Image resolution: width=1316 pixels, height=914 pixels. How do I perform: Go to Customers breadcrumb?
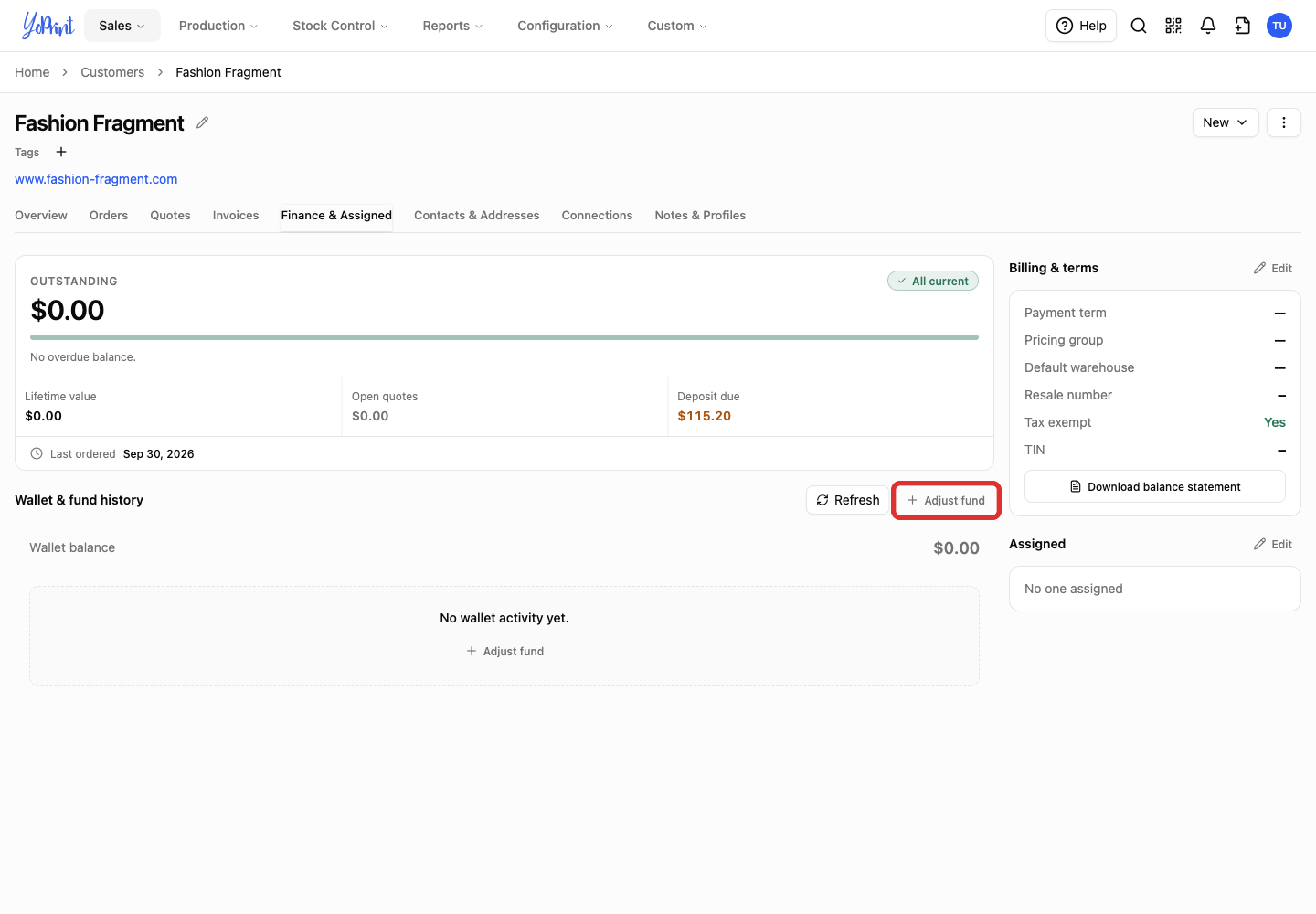pyautogui.click(x=112, y=72)
